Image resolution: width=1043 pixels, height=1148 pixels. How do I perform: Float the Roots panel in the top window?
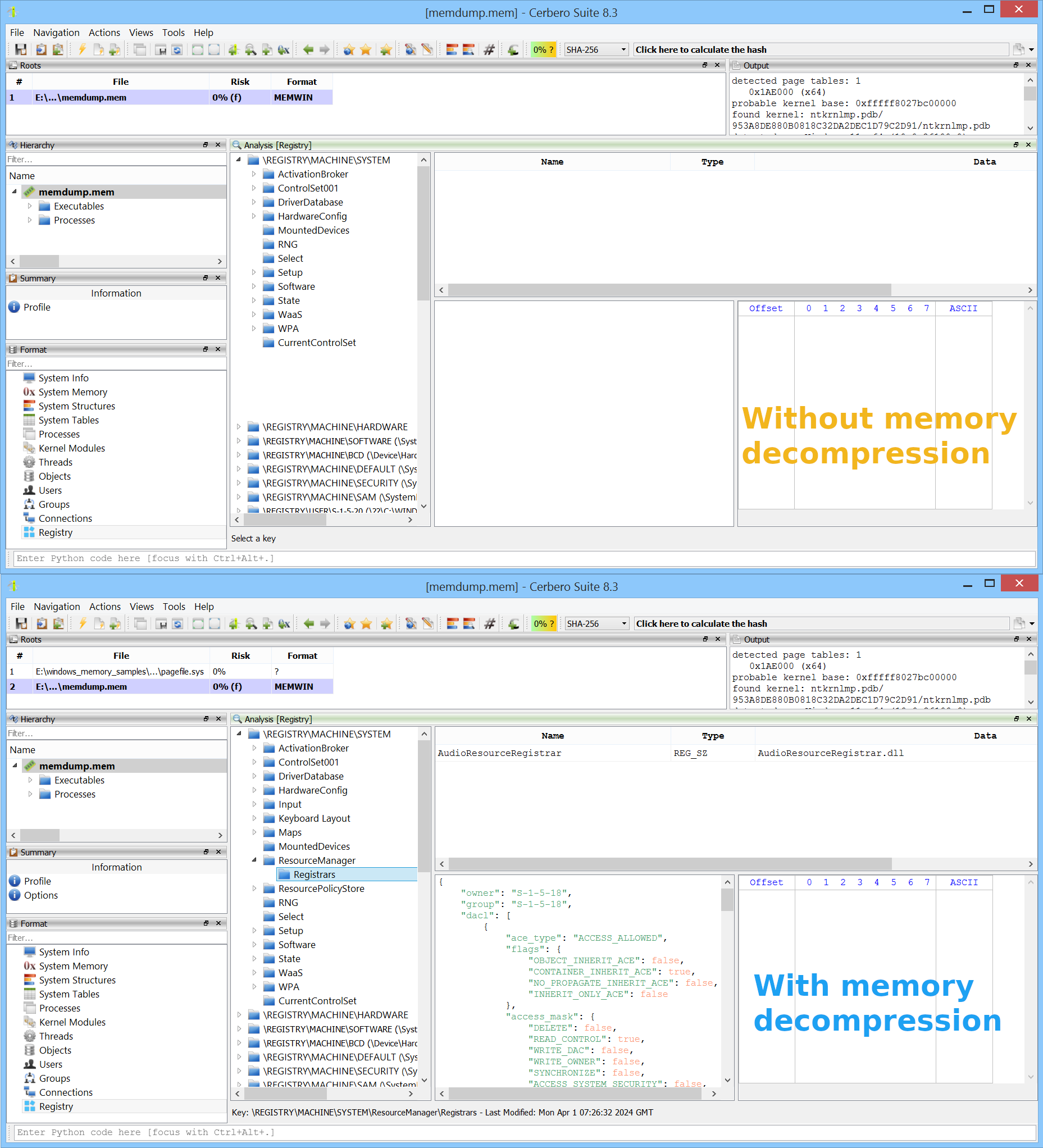[705, 66]
